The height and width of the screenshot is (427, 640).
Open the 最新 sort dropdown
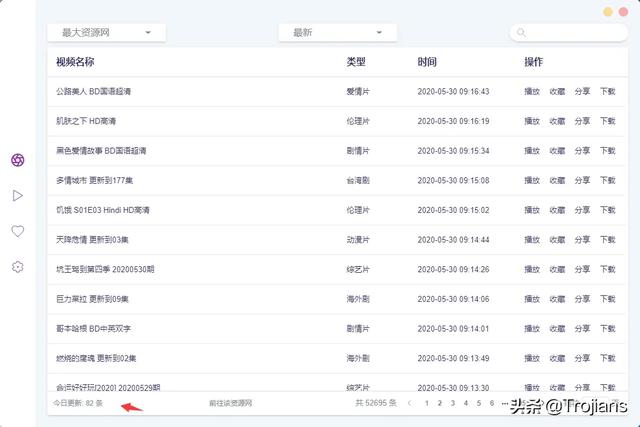(337, 33)
